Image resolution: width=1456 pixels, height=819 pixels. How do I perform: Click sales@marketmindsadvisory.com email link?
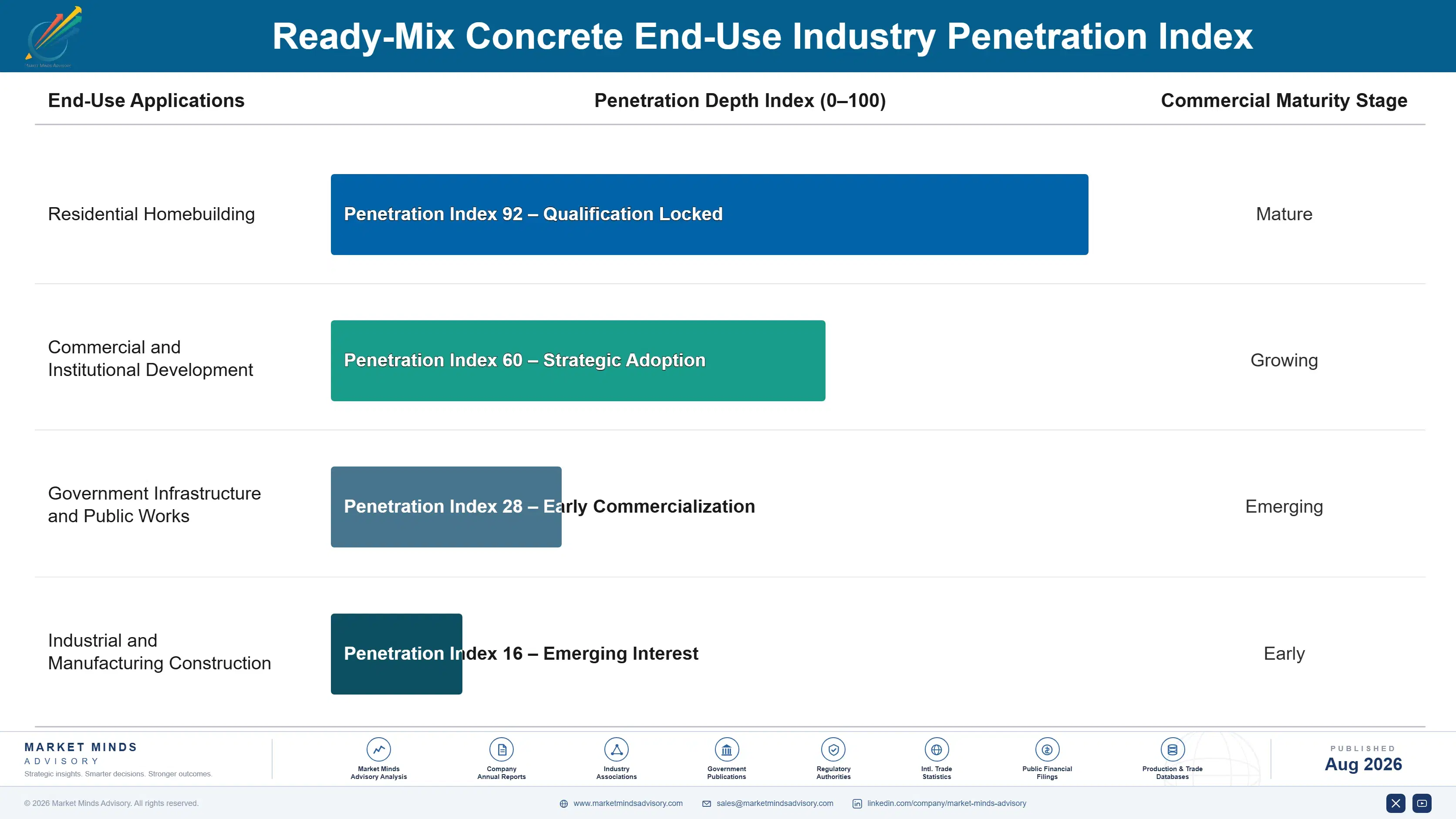775,803
